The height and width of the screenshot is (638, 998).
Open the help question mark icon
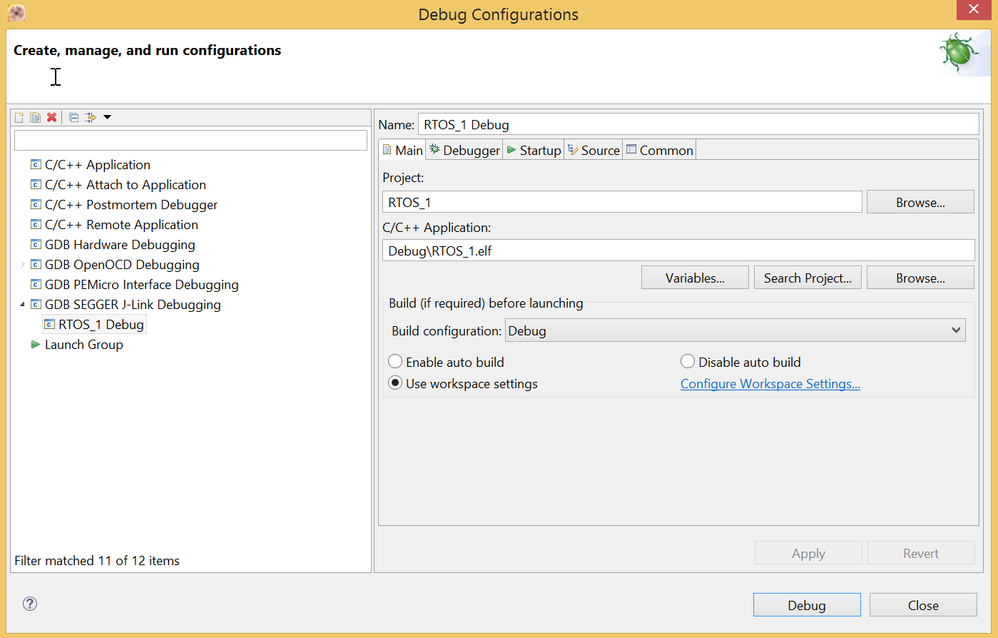pyautogui.click(x=30, y=603)
